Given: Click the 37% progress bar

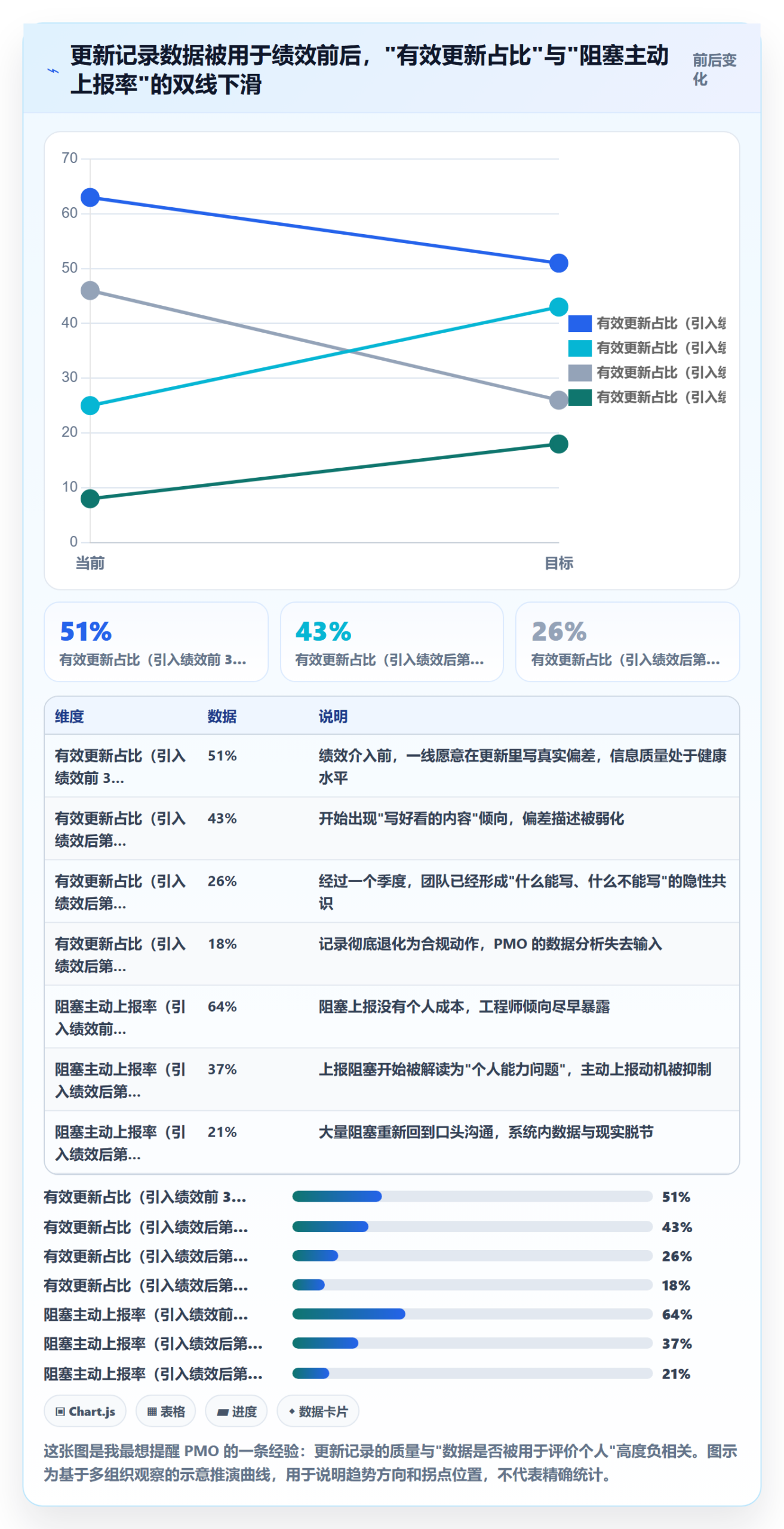Looking at the screenshot, I should [x=472, y=1343].
